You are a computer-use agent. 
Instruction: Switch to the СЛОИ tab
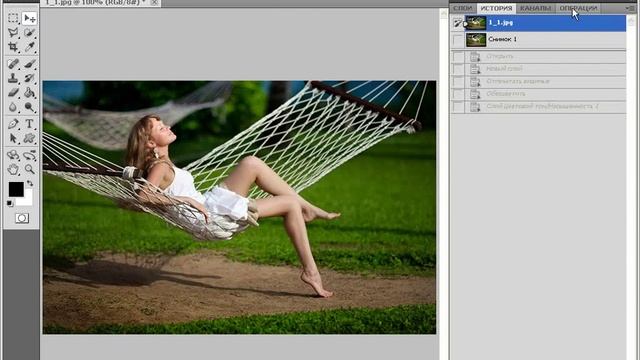[462, 8]
